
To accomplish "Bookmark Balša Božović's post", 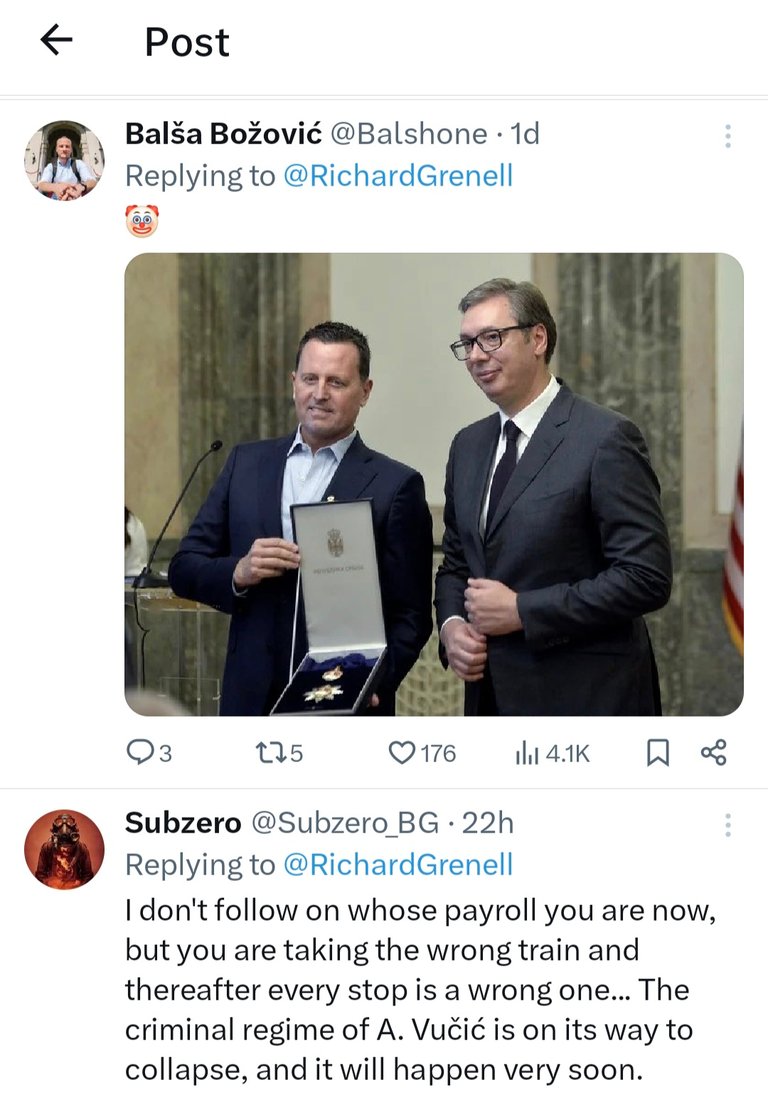I will point(657,752).
